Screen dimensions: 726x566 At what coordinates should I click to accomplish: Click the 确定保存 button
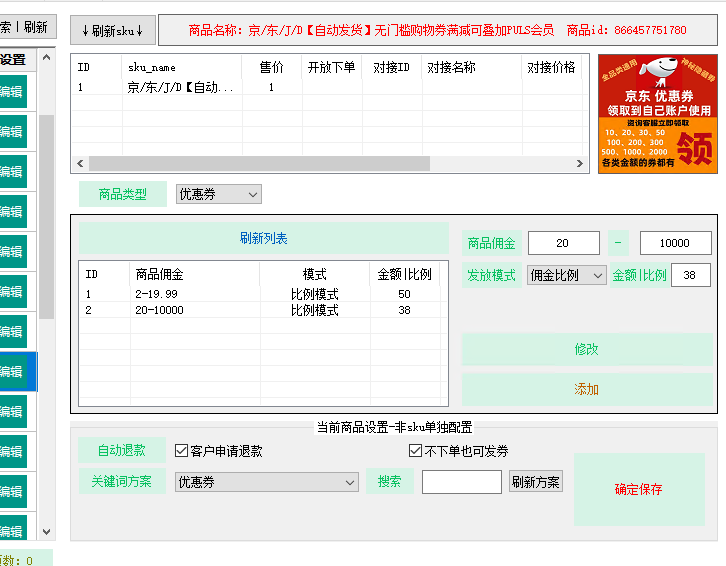[639, 489]
